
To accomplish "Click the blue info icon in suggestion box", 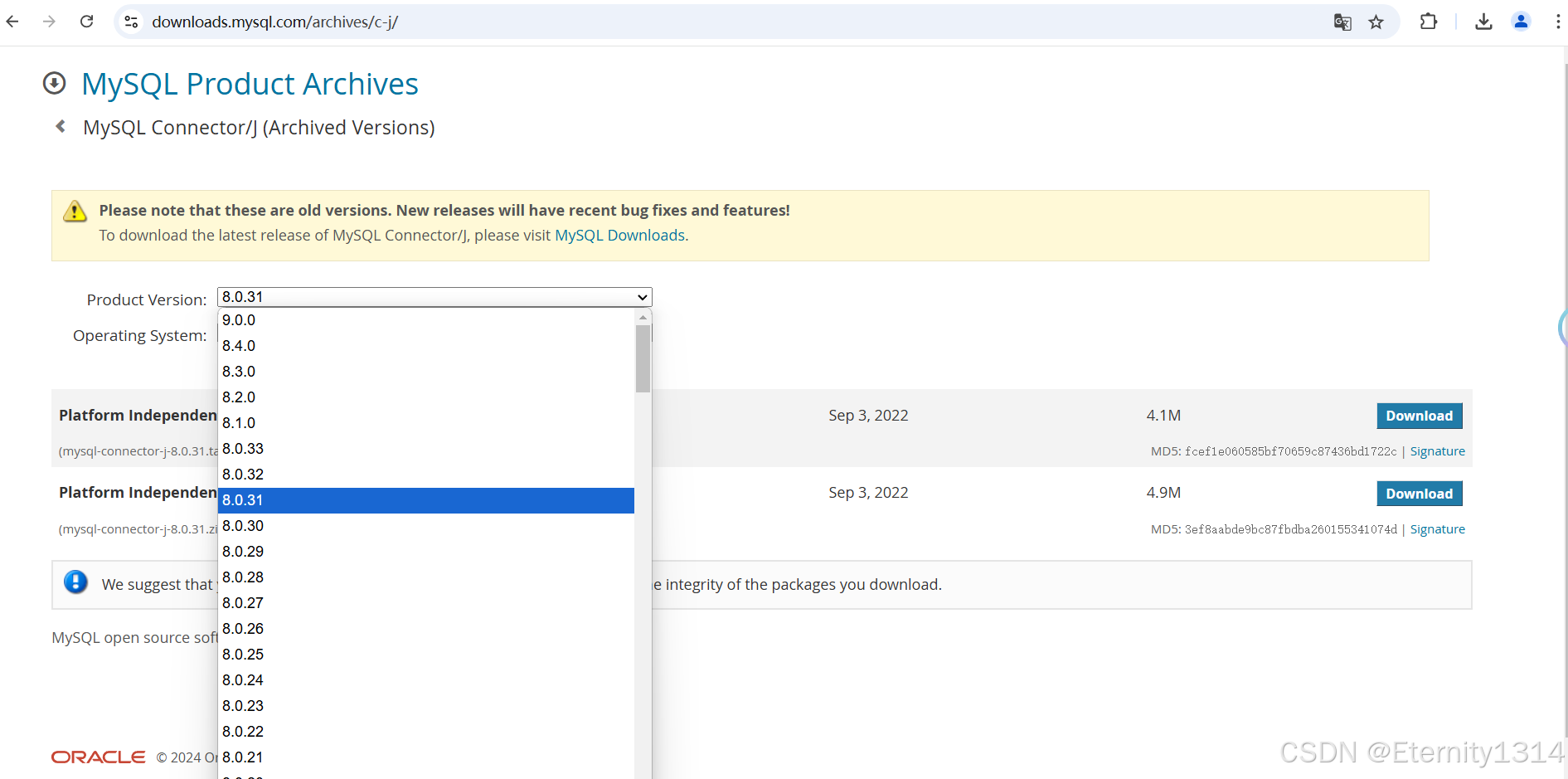I will 75,582.
